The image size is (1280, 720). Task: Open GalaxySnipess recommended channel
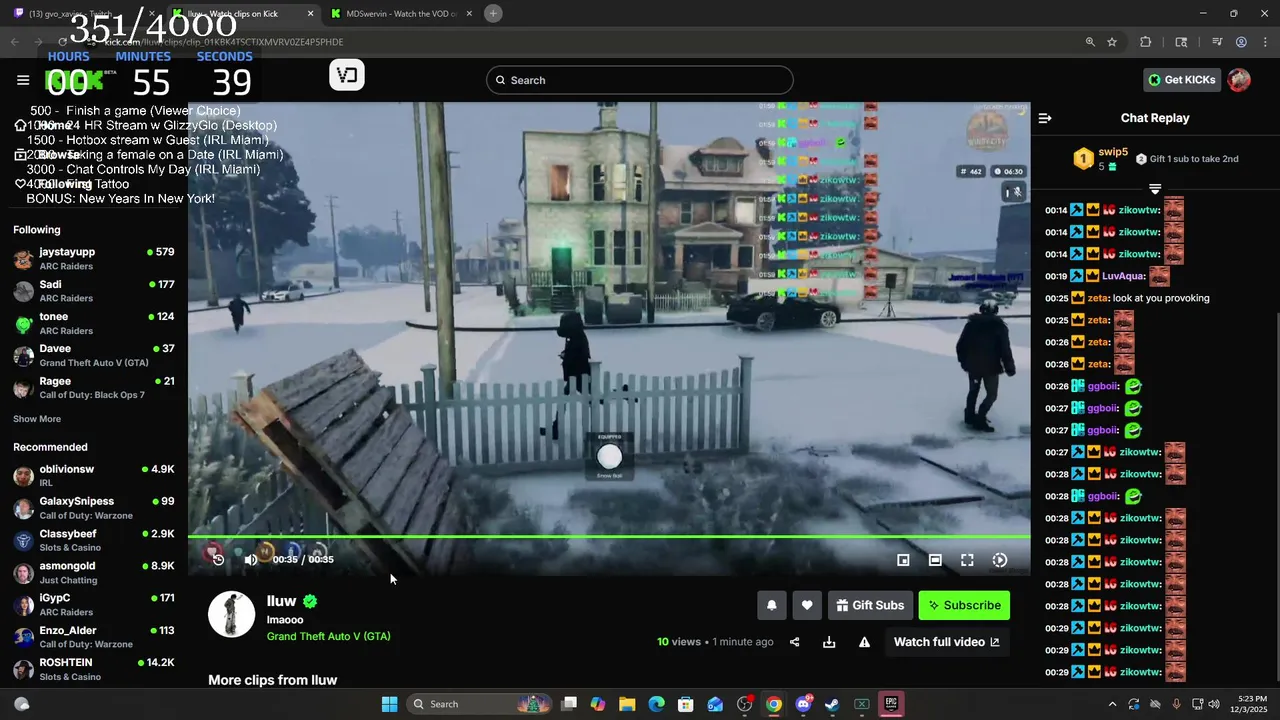click(x=94, y=508)
